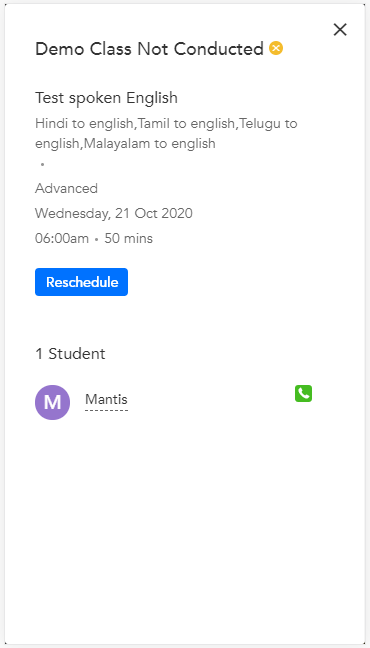Viewport: 370px width, 648px height.
Task: Click the small bullet dot below subjects
Action: tap(42, 164)
